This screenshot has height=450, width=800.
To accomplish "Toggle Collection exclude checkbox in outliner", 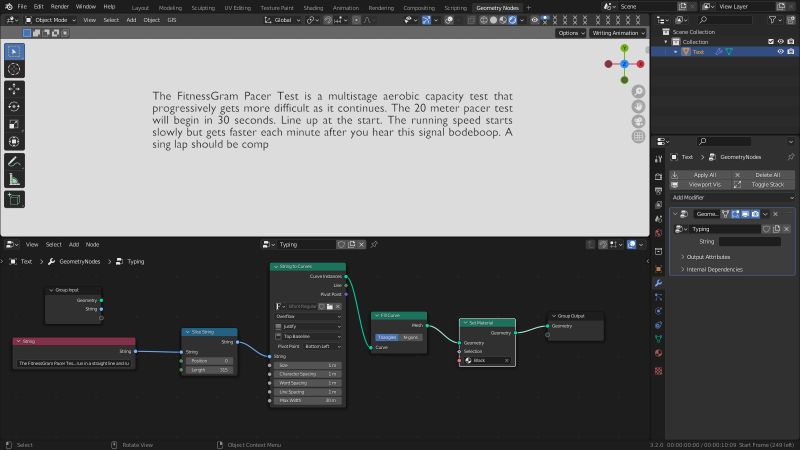I will [x=771, y=42].
